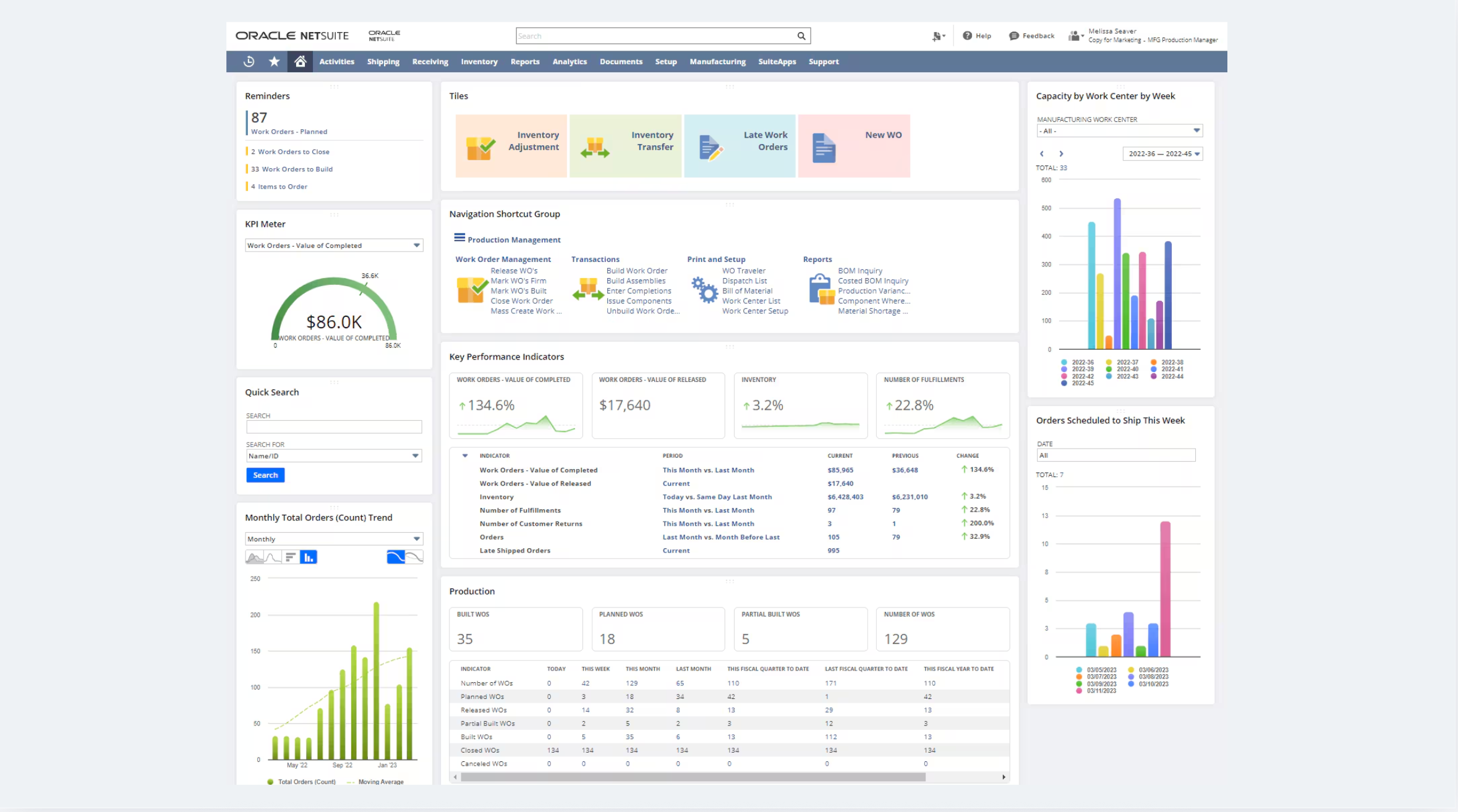This screenshot has width=1458, height=812.
Task: Click the Work Order Management box icon
Action: (472, 290)
